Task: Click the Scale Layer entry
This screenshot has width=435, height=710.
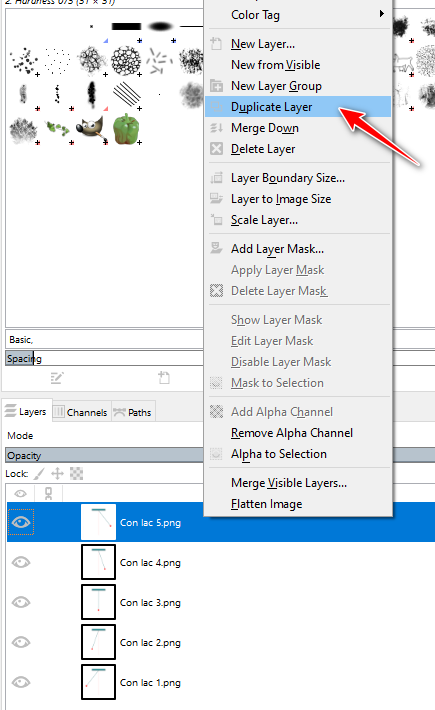Action: pyautogui.click(x=298, y=220)
